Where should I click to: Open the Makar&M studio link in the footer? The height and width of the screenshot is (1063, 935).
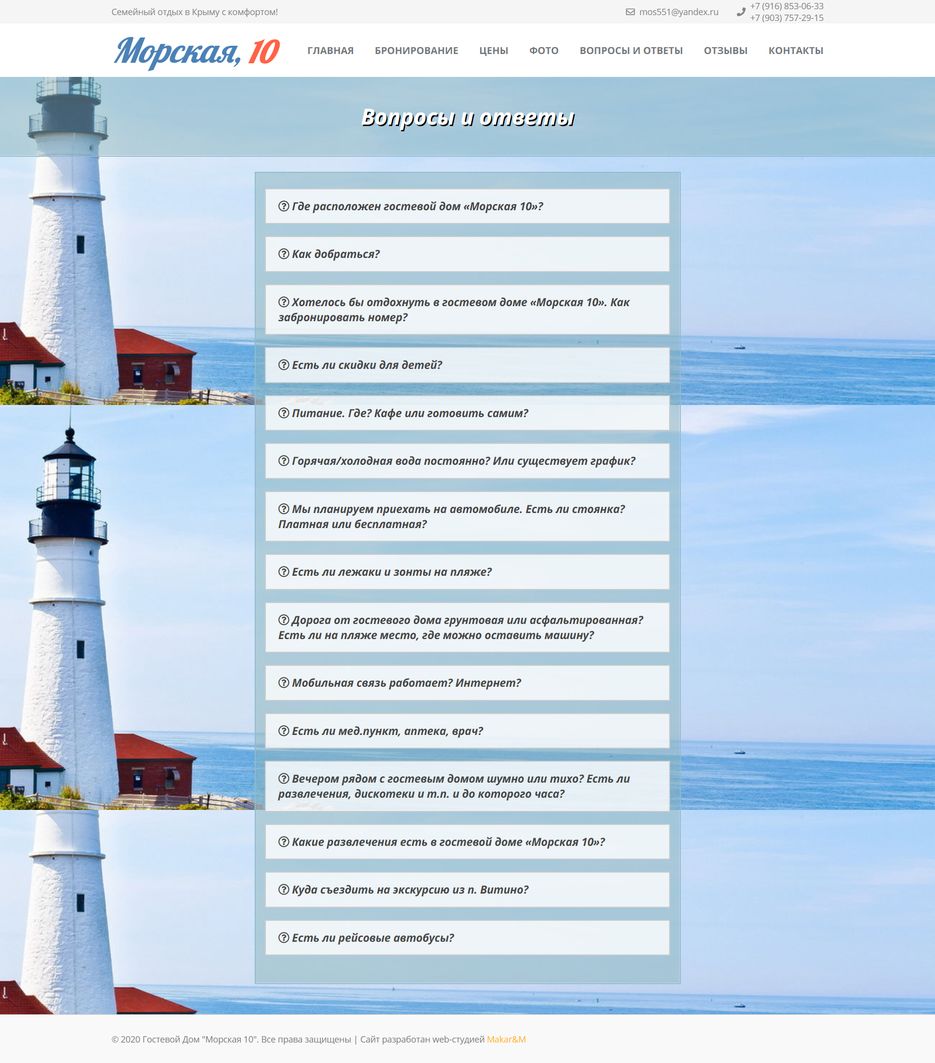[x=506, y=1039]
